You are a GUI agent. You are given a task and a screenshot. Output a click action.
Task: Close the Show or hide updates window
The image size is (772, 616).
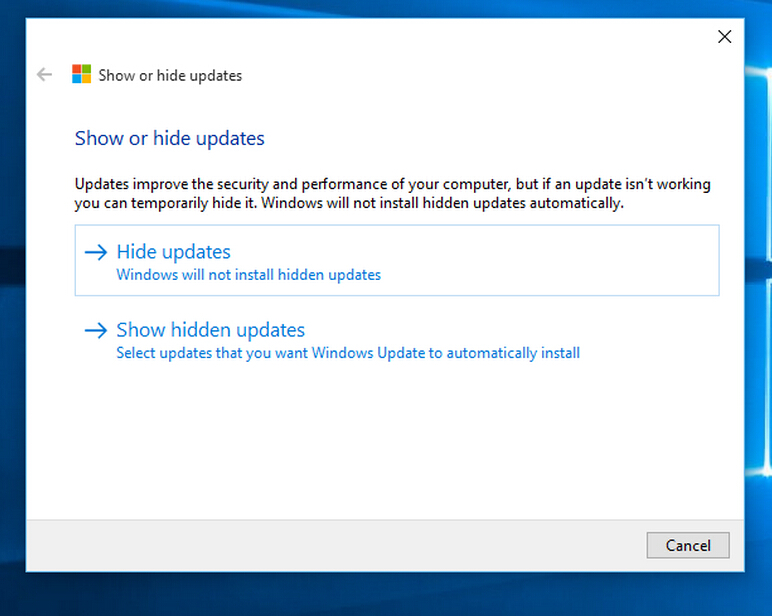click(724, 36)
